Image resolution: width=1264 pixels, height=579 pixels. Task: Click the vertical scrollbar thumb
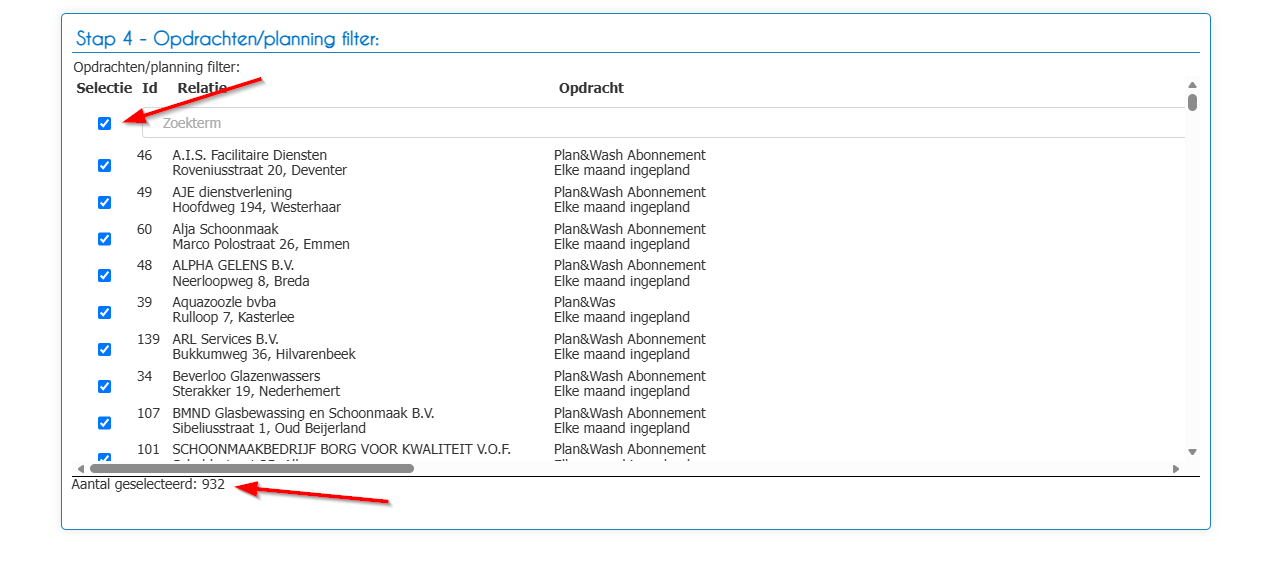pos(1192,102)
